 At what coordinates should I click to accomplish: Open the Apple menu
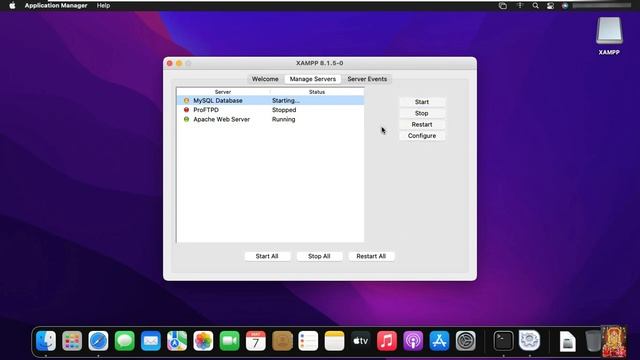(12, 5)
